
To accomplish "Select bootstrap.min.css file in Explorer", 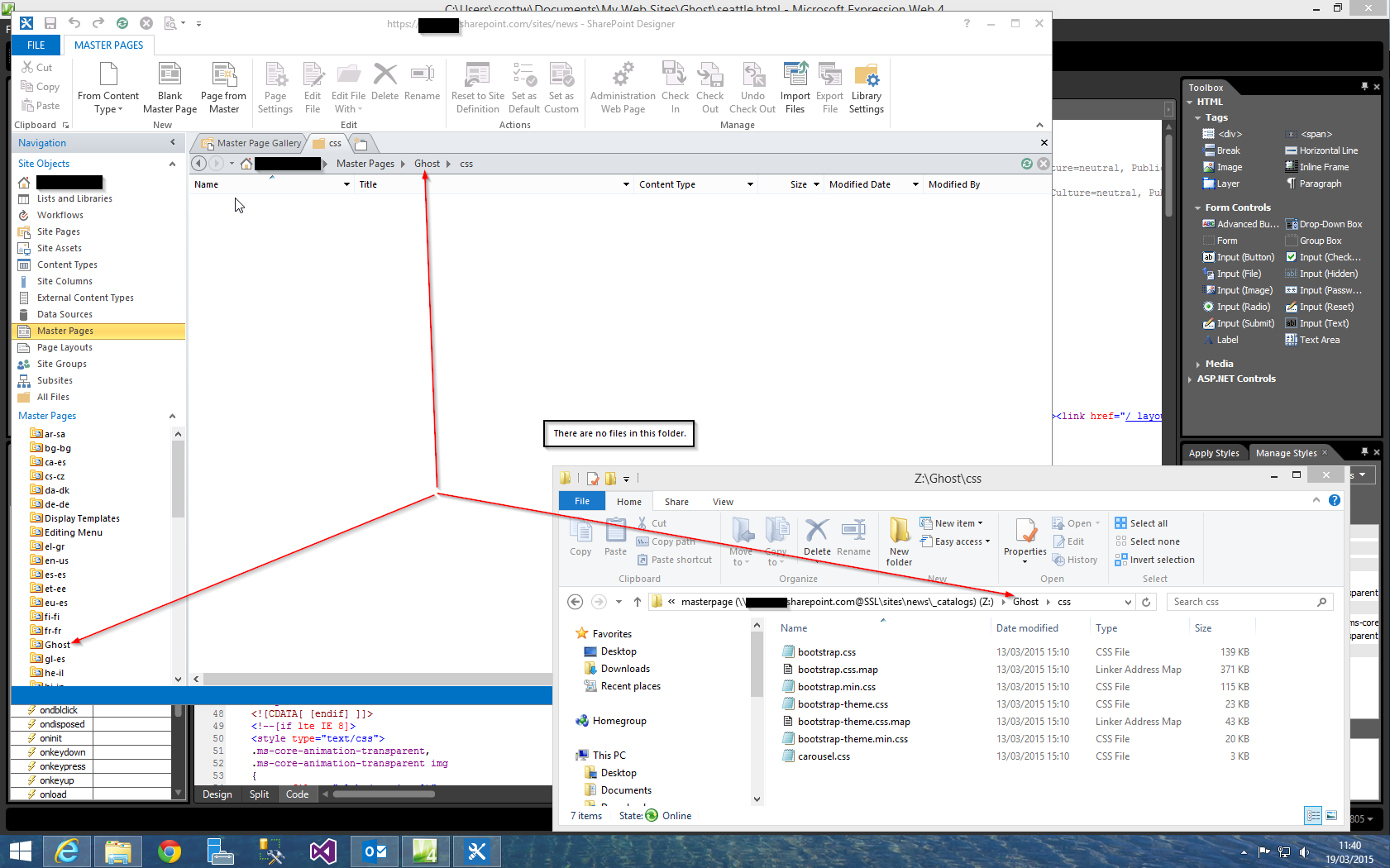I will click(836, 687).
